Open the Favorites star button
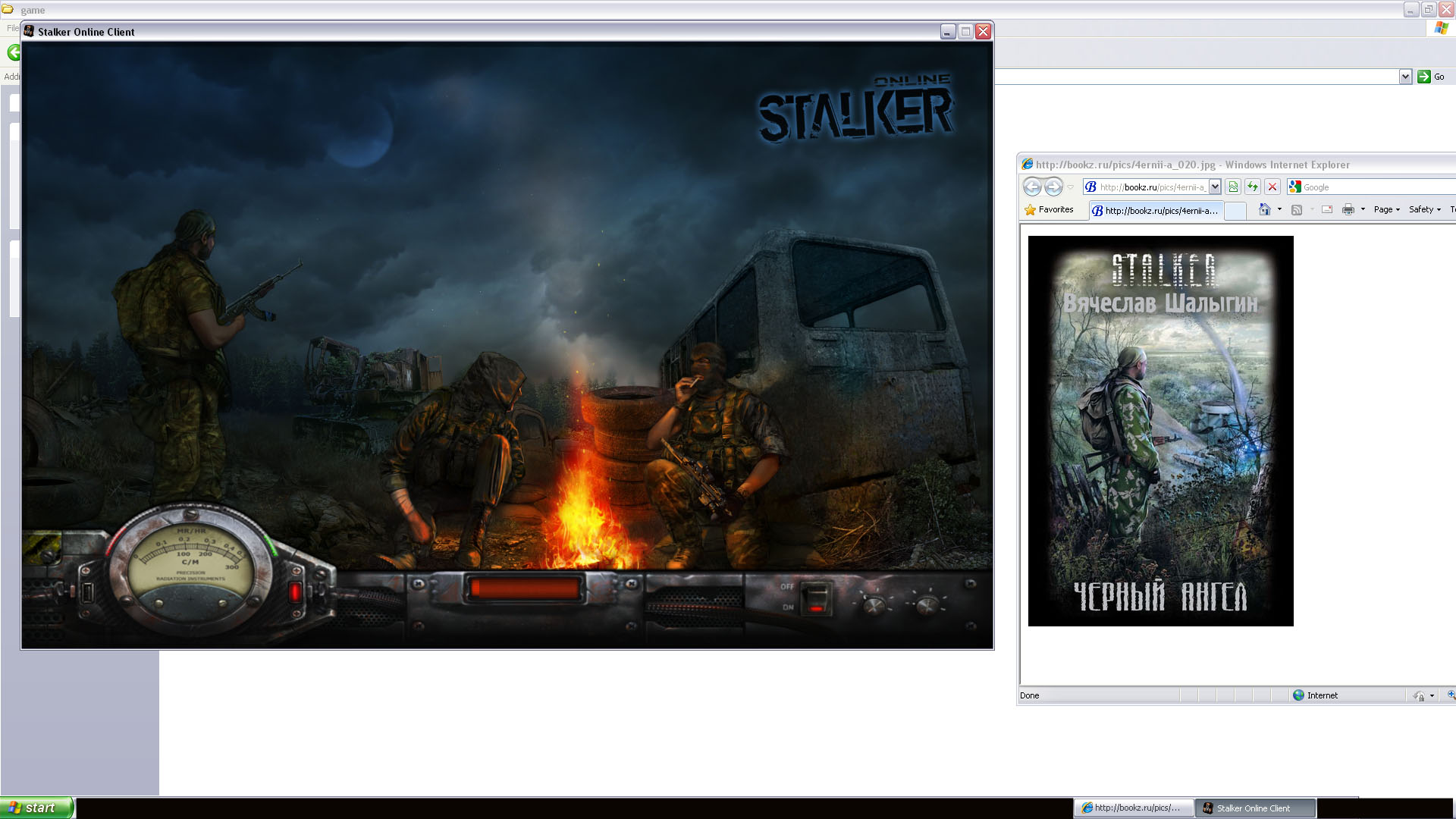Image resolution: width=1456 pixels, height=819 pixels. click(x=1049, y=210)
